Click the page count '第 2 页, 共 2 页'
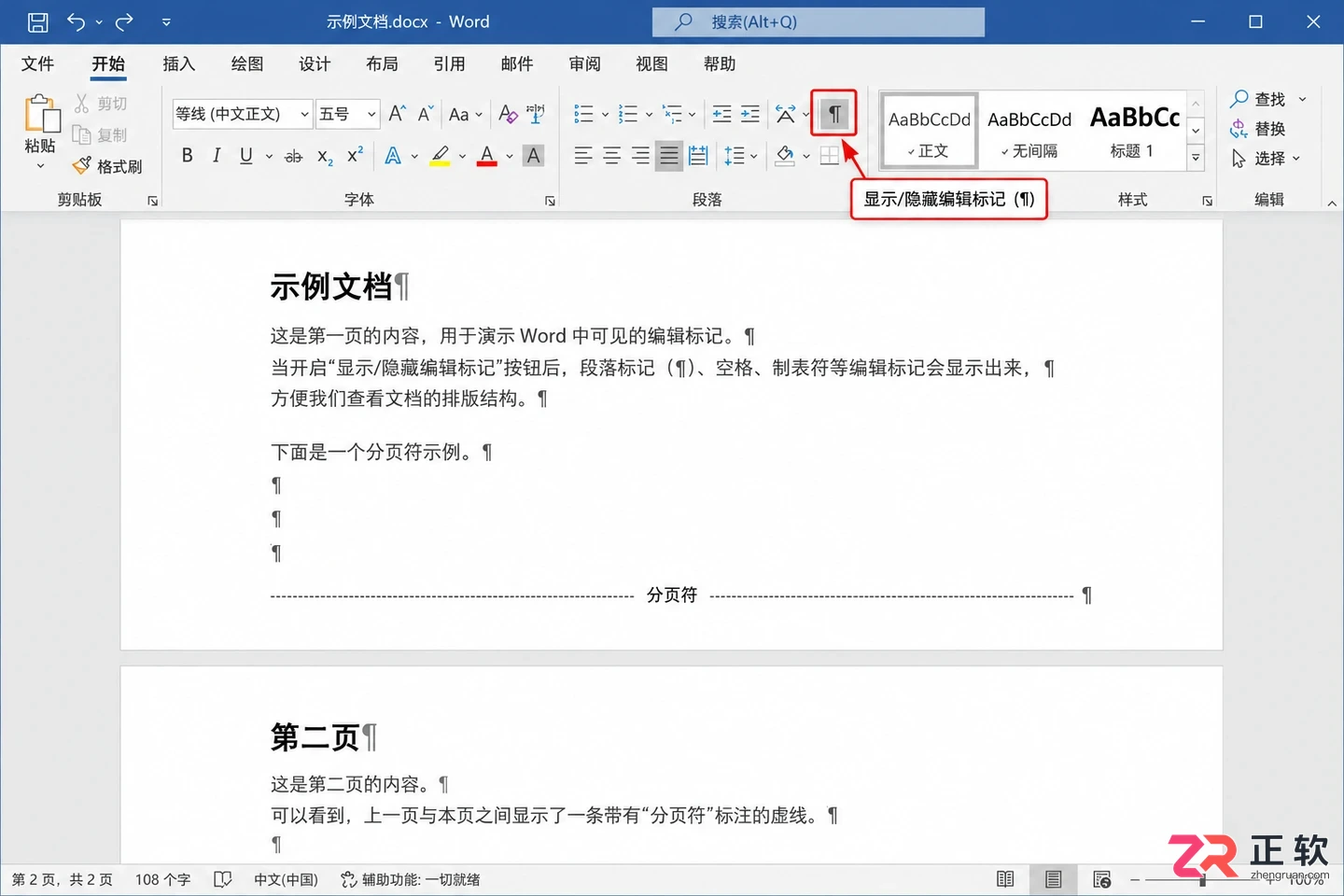 pos(62,879)
